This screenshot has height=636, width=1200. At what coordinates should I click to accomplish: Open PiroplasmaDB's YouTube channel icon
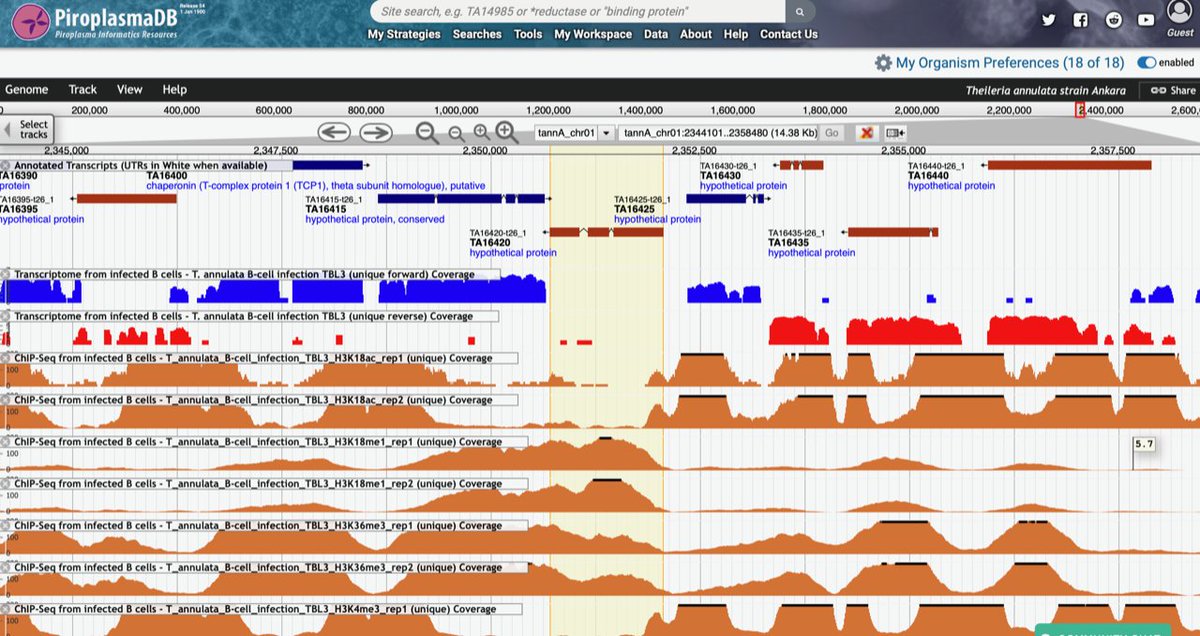[x=1145, y=19]
